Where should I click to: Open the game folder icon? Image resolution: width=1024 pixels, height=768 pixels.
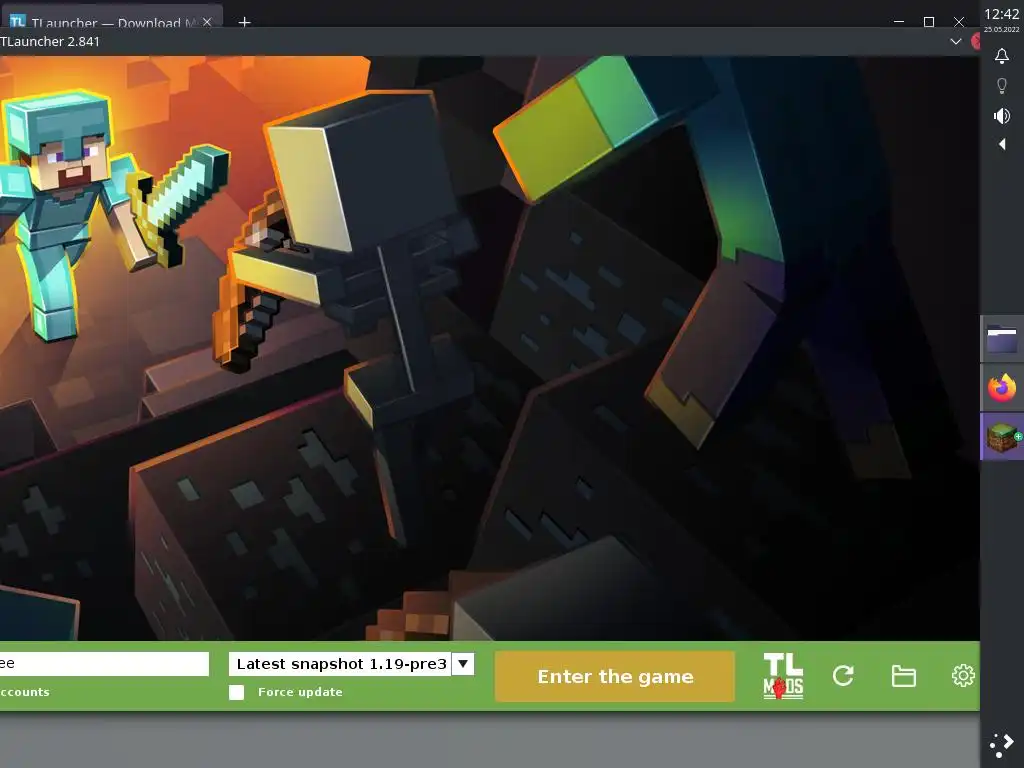click(904, 676)
